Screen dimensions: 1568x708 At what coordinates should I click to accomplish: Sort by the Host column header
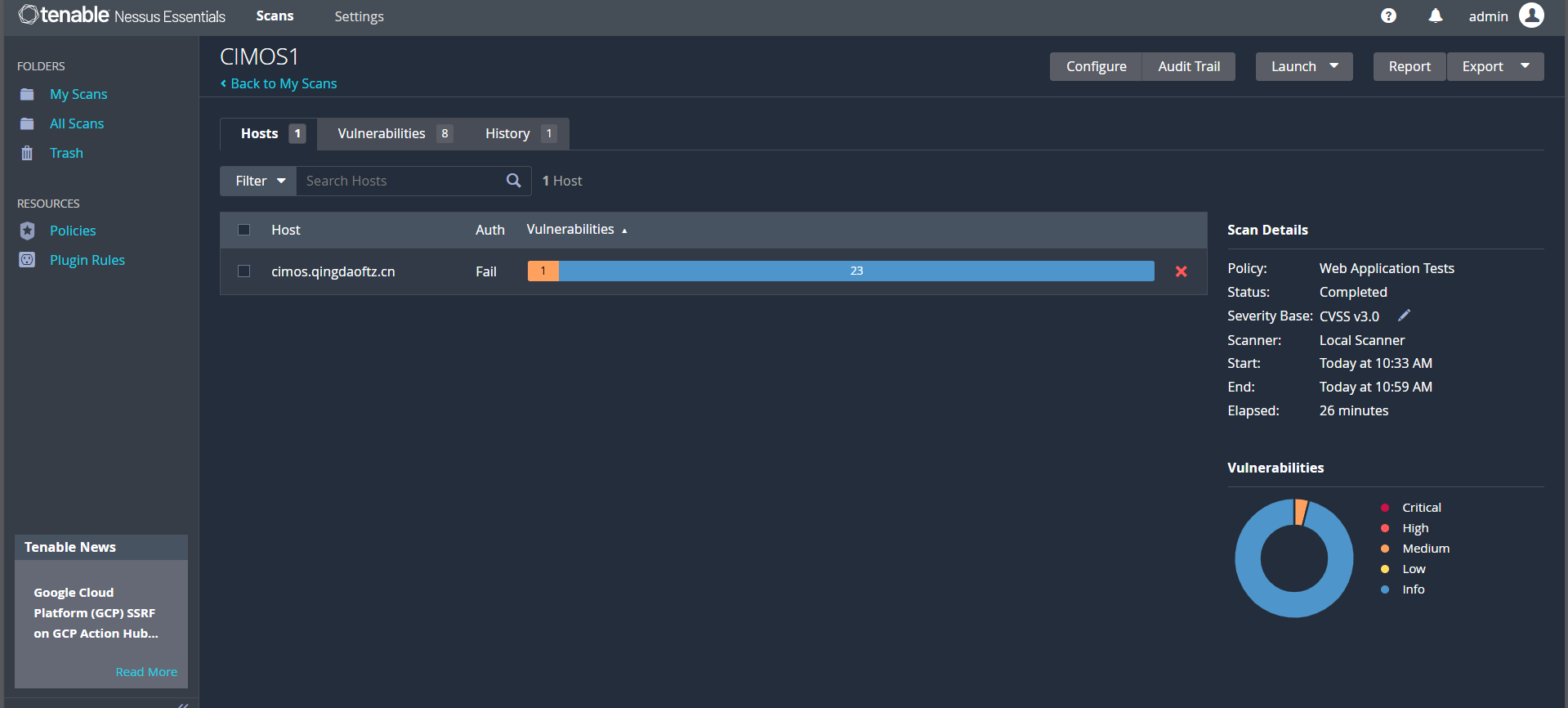(x=286, y=231)
